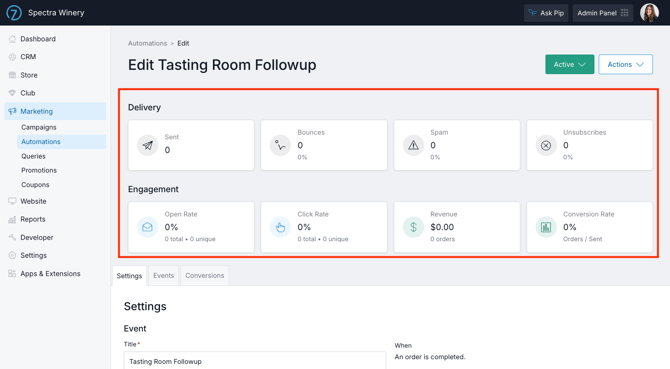Click the Spam warning triangle icon
Screen dimensions: 670x369
click(413, 145)
